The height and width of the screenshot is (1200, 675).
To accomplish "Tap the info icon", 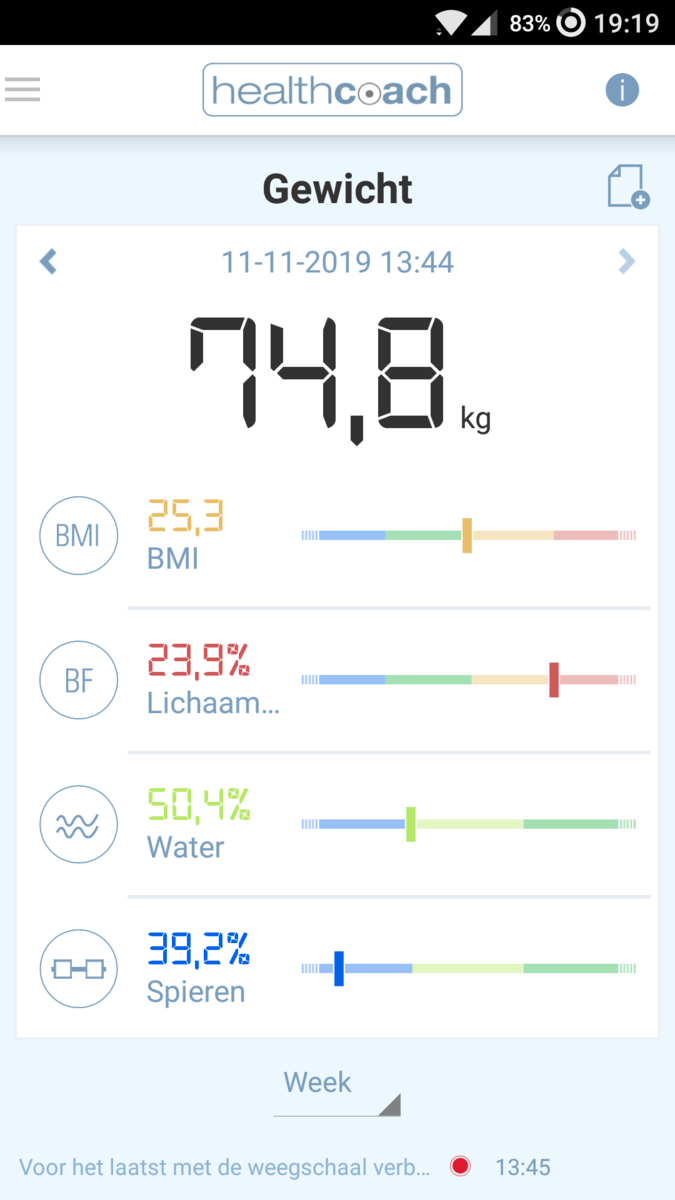I will 621,90.
